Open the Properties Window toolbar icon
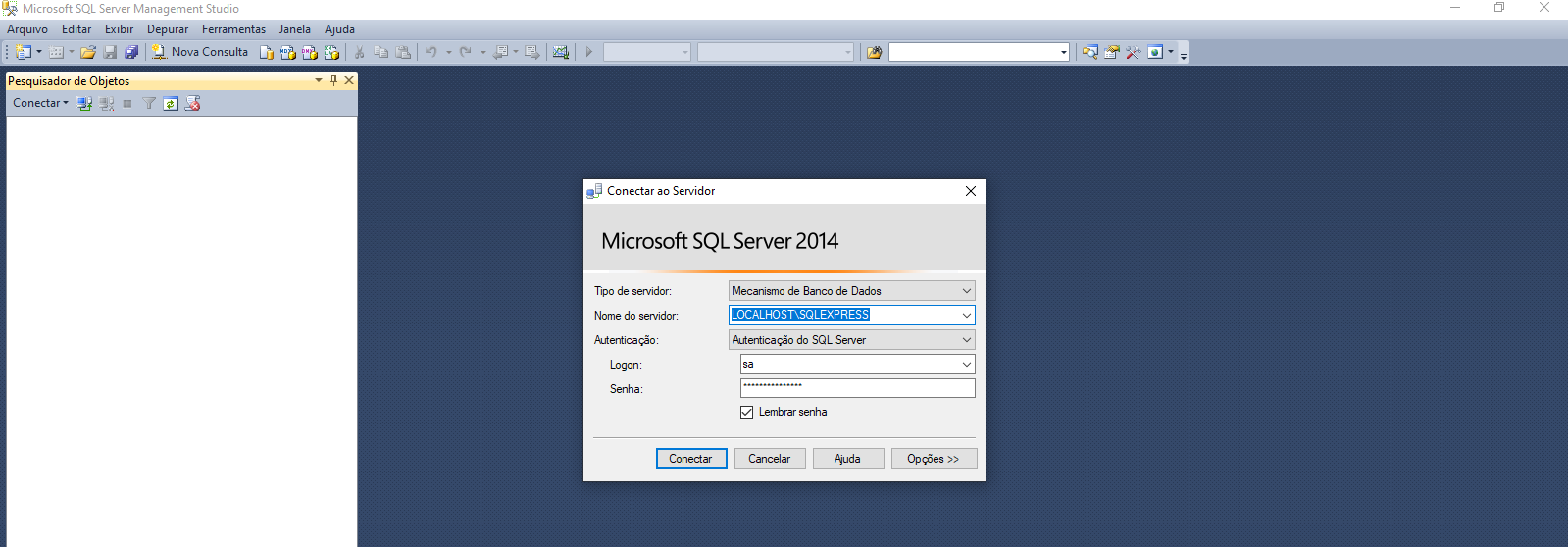1568x547 pixels. point(1111,52)
